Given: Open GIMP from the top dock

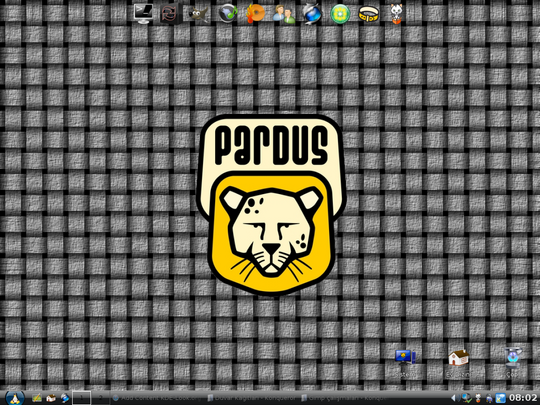Looking at the screenshot, I should pyautogui.click(x=199, y=14).
